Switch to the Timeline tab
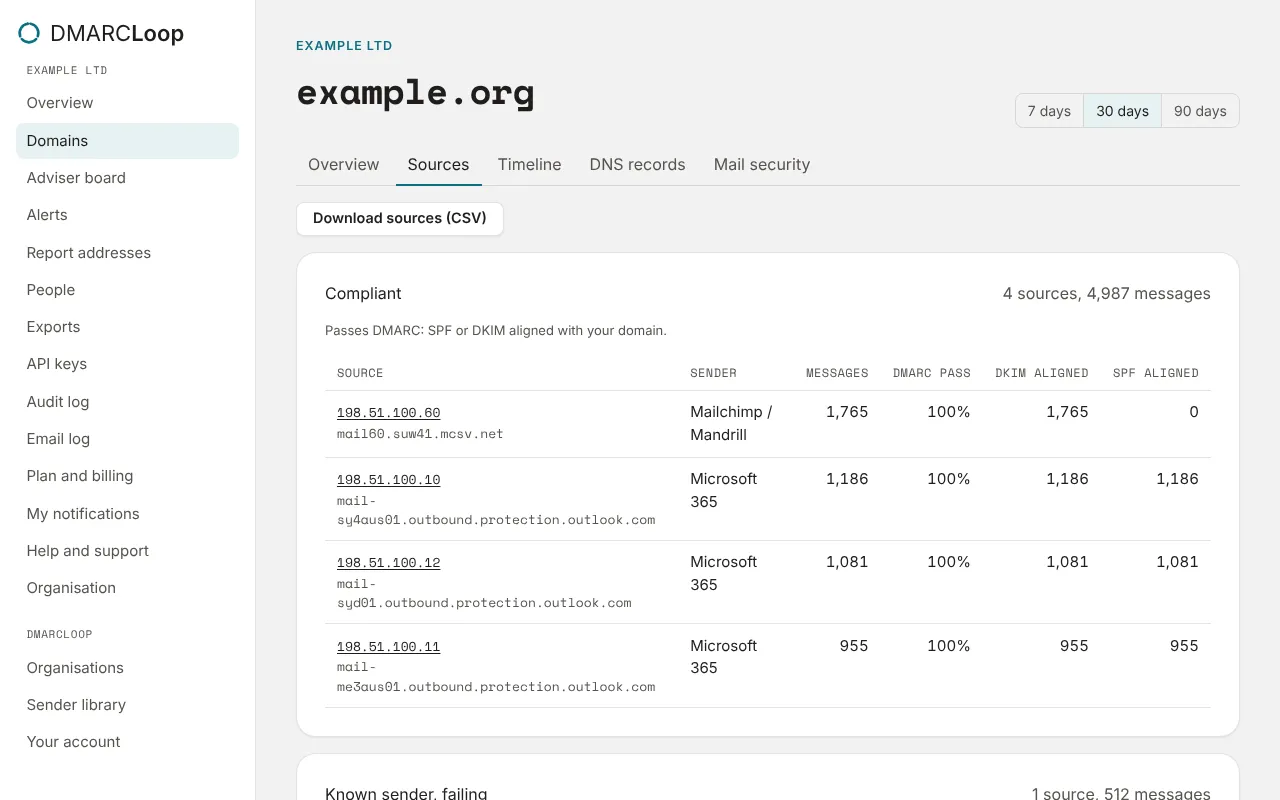This screenshot has width=1280, height=800. tap(530, 165)
